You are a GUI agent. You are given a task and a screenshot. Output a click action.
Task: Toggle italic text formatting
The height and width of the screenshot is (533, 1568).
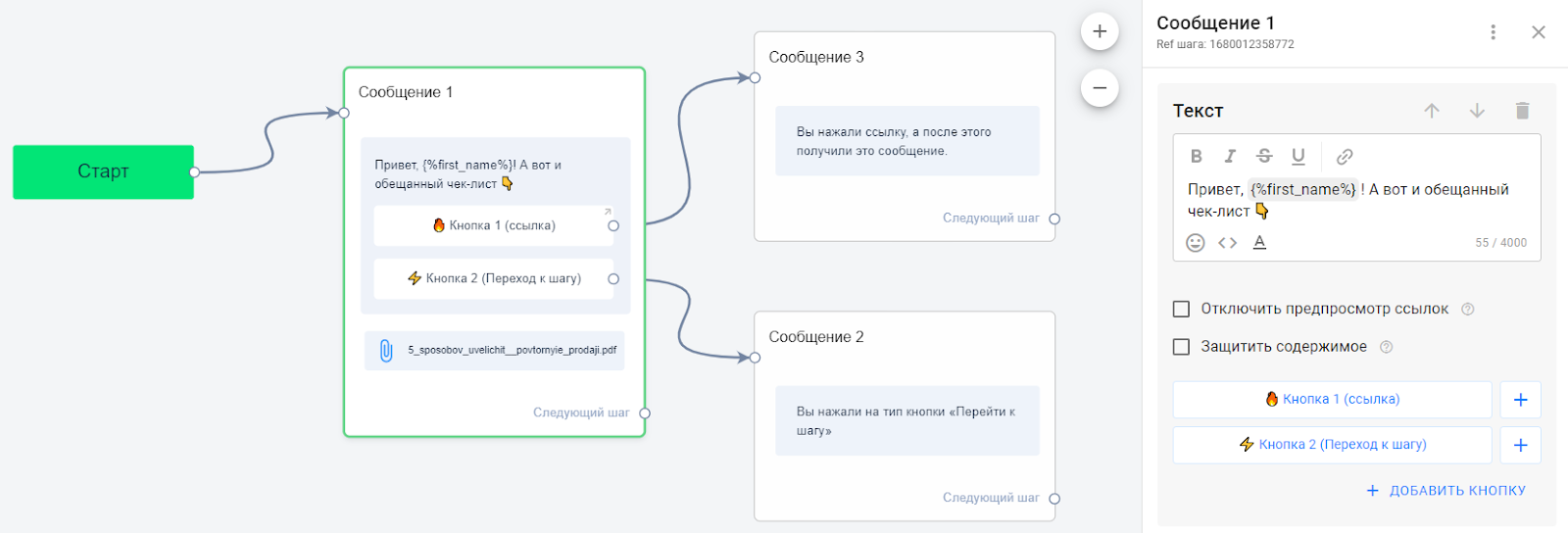(1230, 156)
